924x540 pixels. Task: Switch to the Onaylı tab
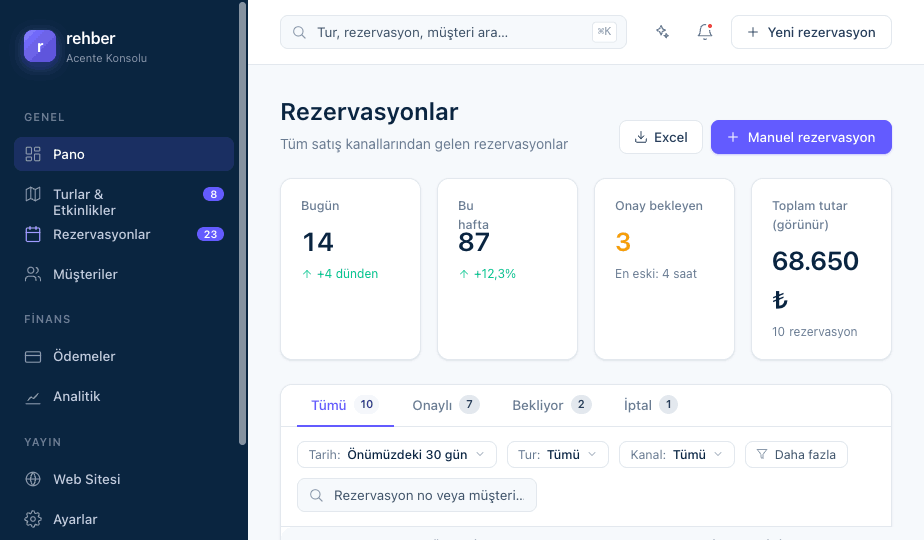[x=446, y=405]
